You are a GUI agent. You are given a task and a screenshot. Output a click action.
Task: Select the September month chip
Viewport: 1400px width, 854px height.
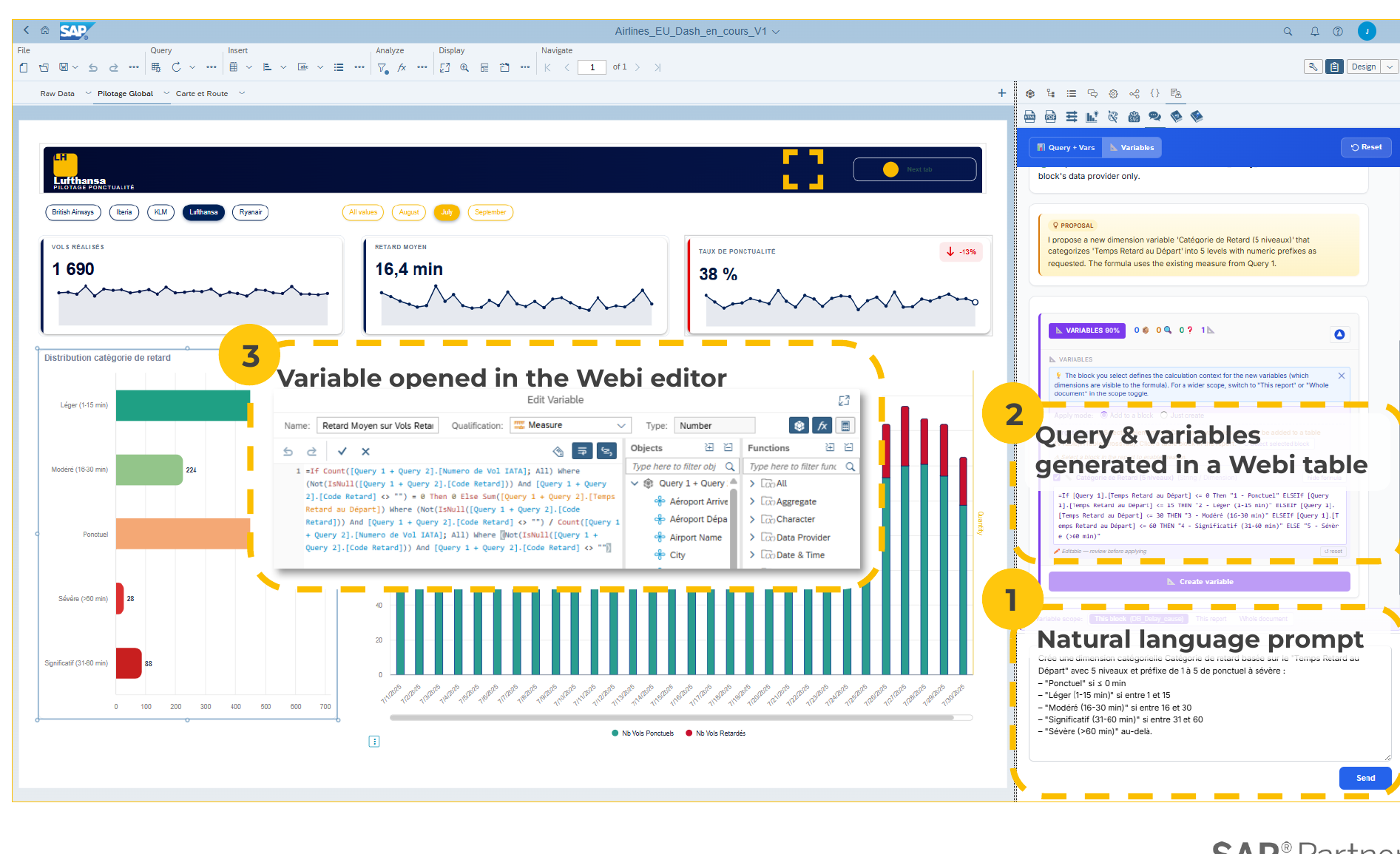click(x=490, y=212)
